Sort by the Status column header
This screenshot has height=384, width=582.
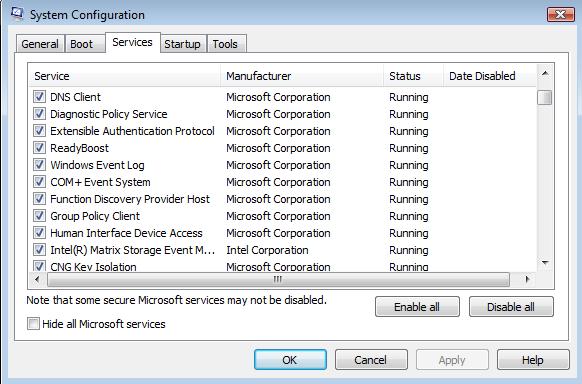[x=413, y=76]
